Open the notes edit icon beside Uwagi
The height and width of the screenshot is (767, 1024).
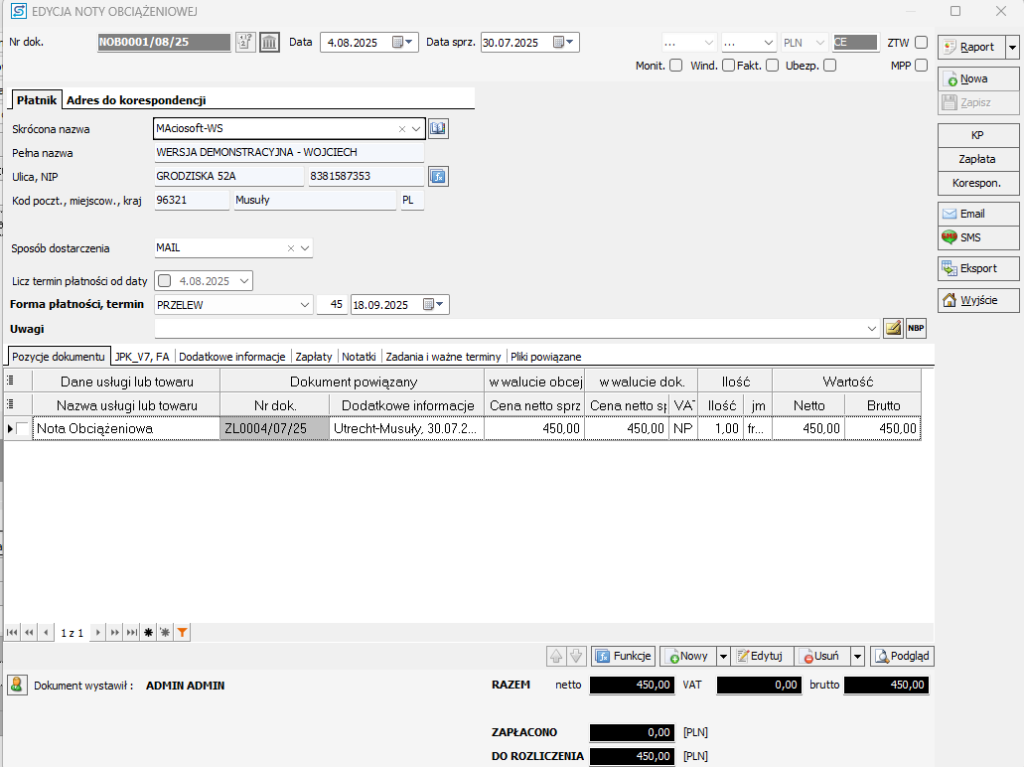tap(893, 329)
